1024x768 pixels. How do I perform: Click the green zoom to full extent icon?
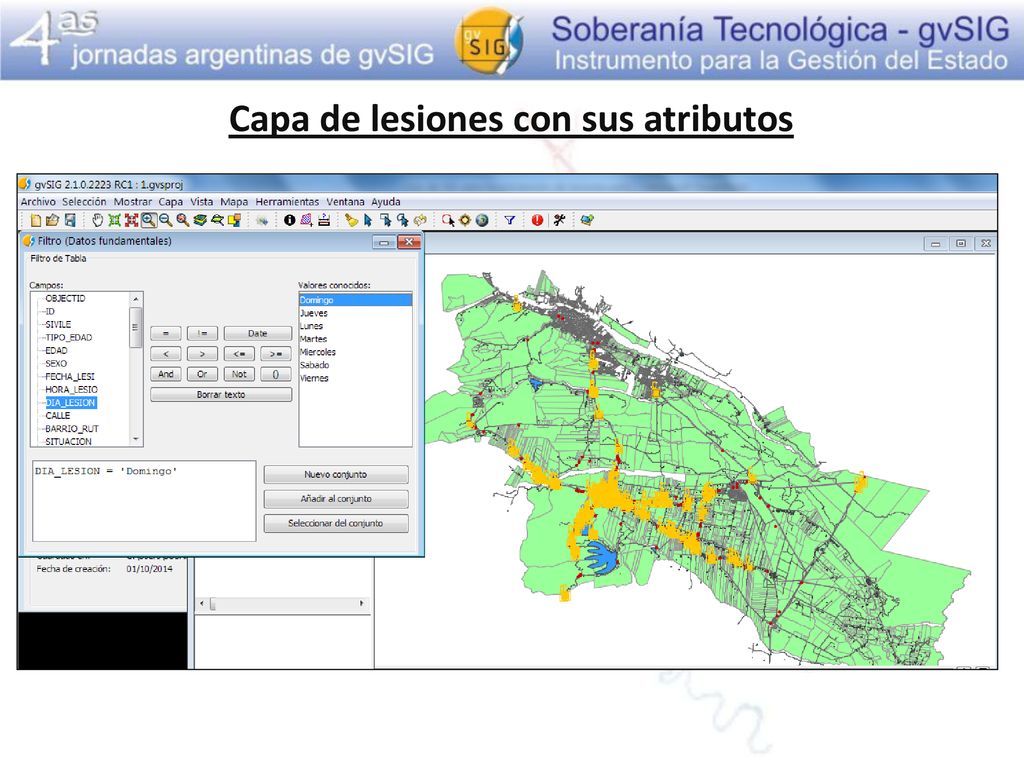114,220
